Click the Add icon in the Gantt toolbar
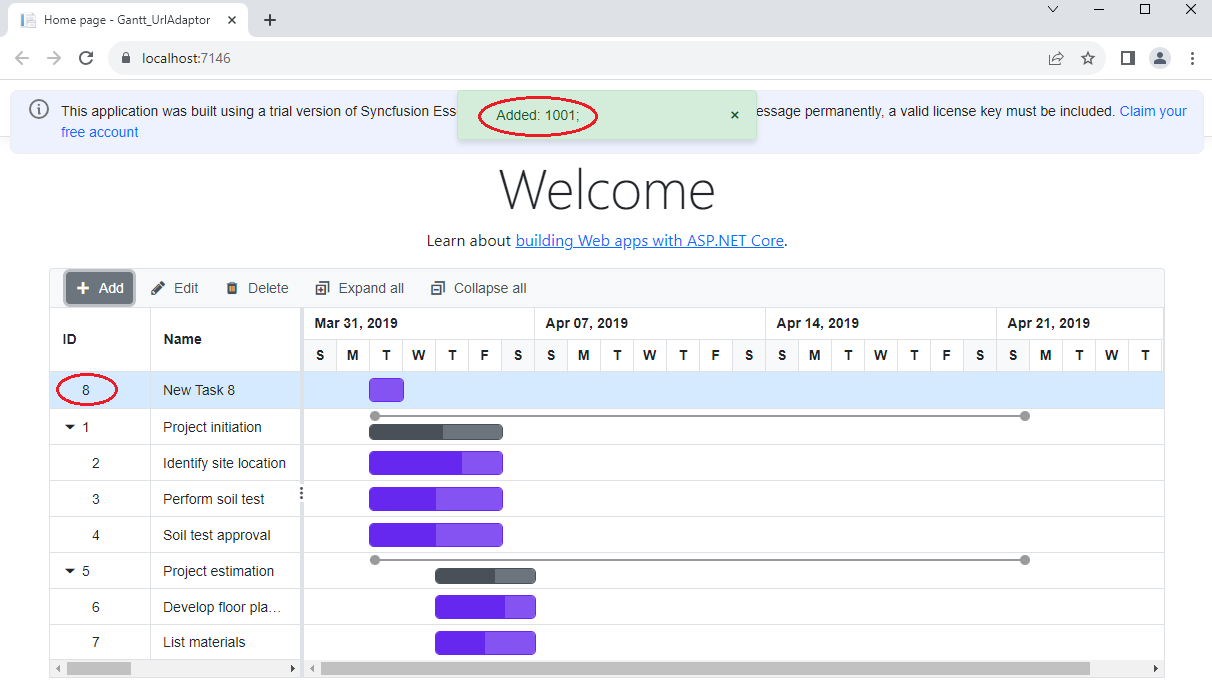 [83, 288]
